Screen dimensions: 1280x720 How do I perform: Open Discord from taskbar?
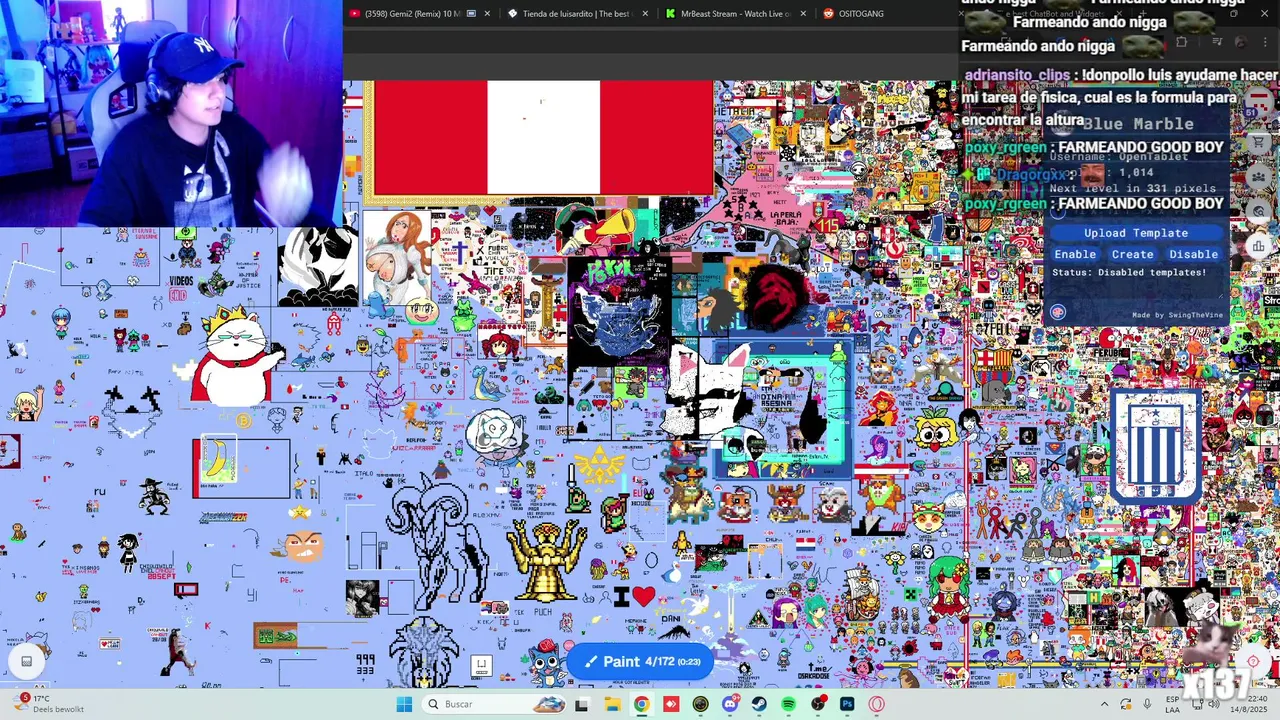(x=730, y=704)
